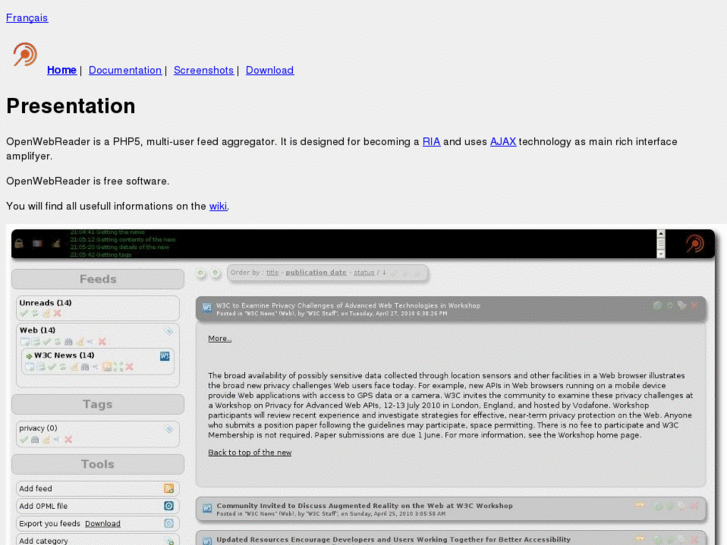
Task: Click the refresh arrows icon under Unreads
Action: click(x=35, y=314)
